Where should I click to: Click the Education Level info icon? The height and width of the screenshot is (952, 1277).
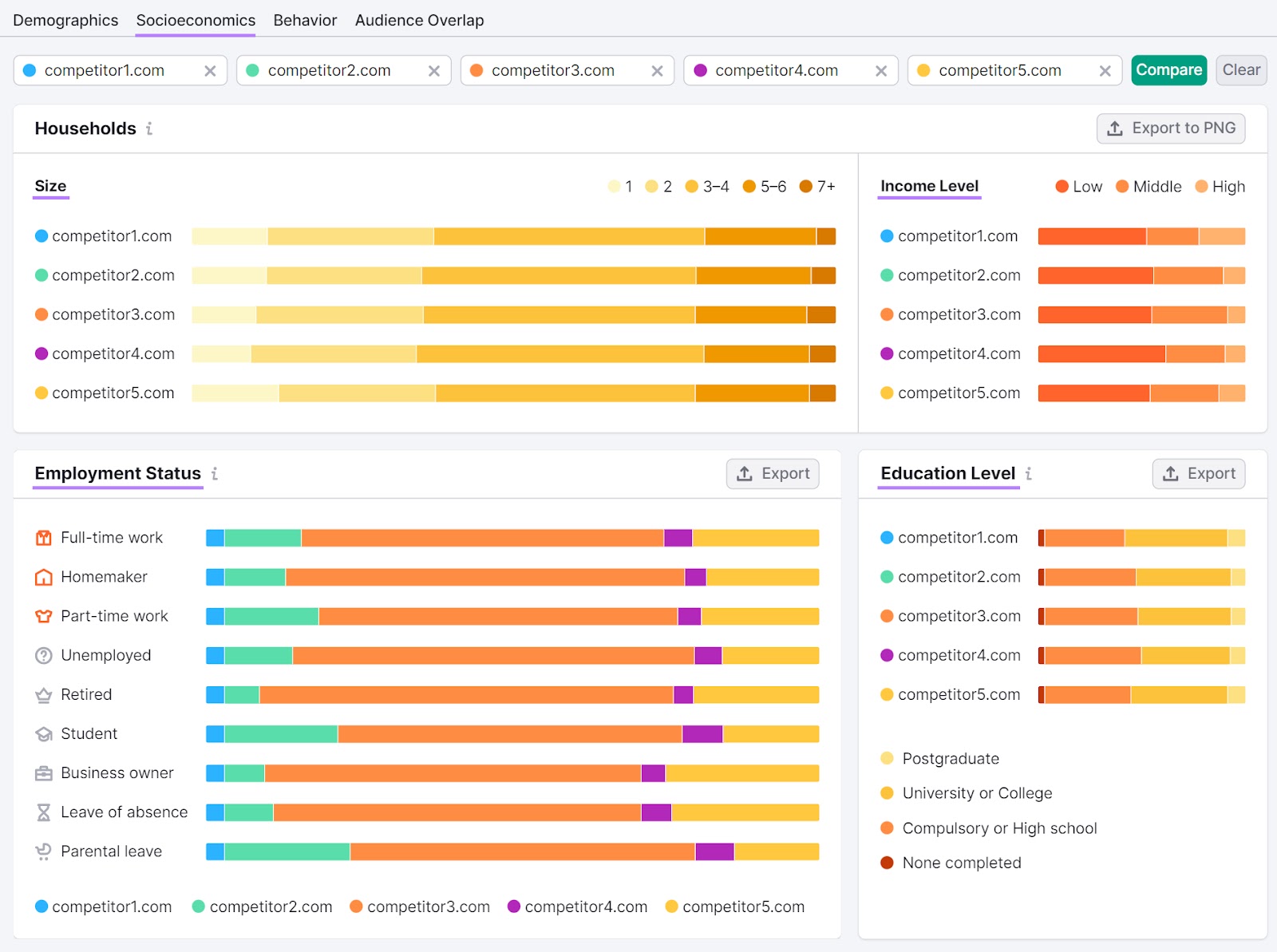[1029, 474]
